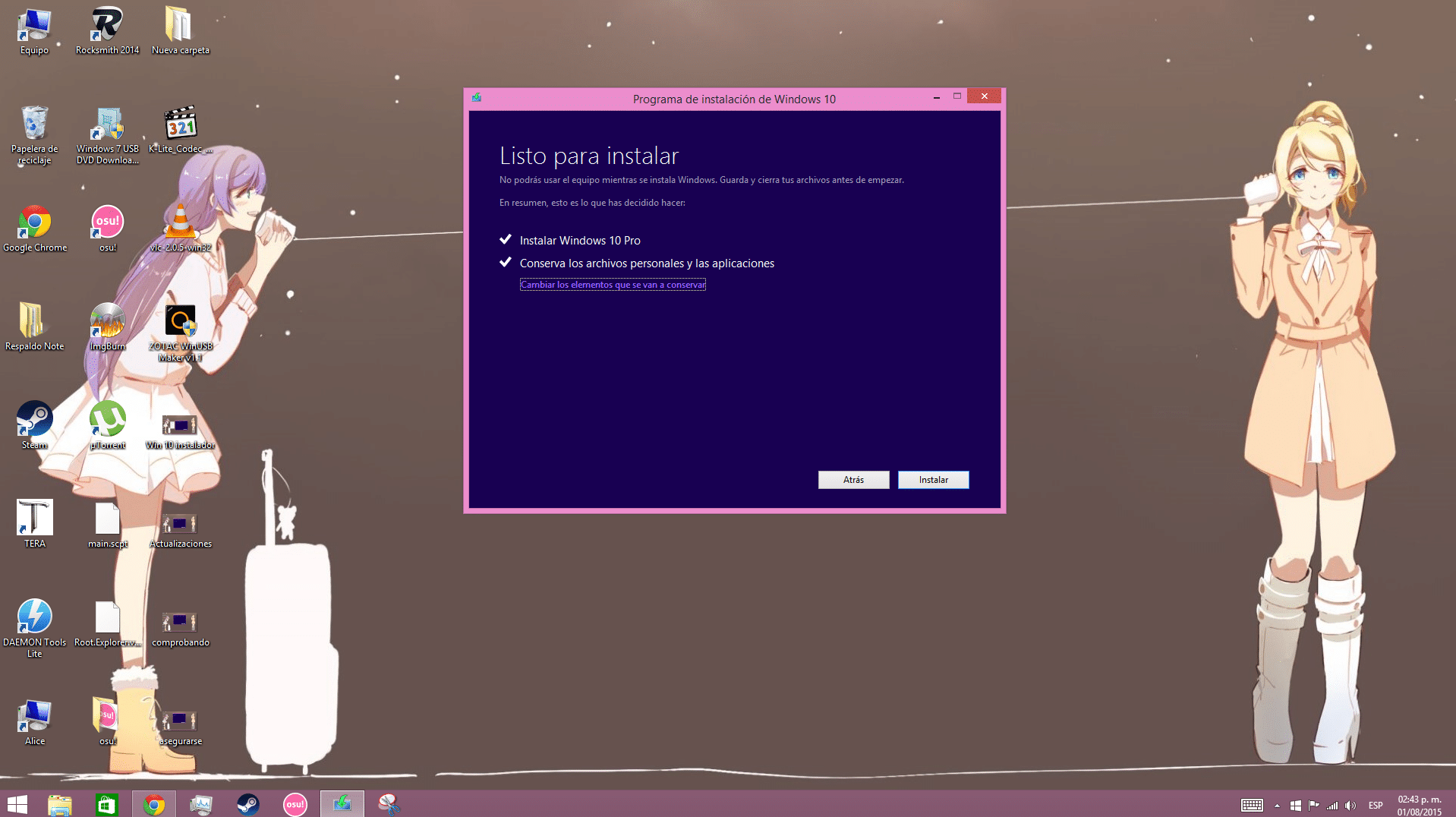
Task: Select the Steam desktop shortcut
Action: coord(34,426)
